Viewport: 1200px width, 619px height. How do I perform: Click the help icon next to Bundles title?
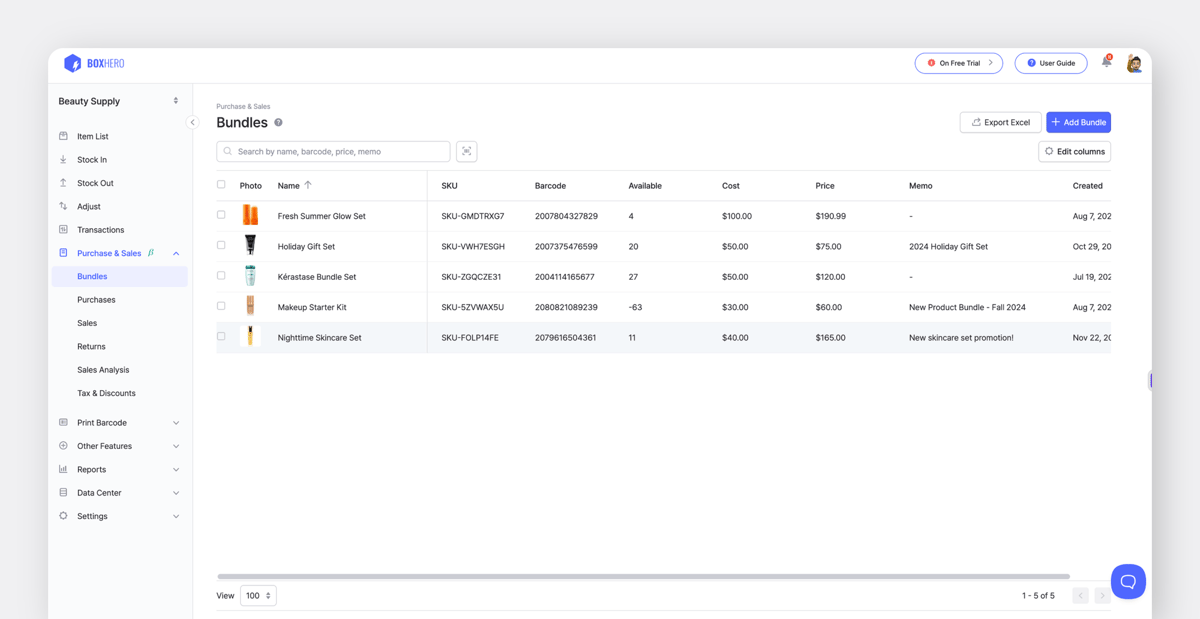(x=279, y=123)
